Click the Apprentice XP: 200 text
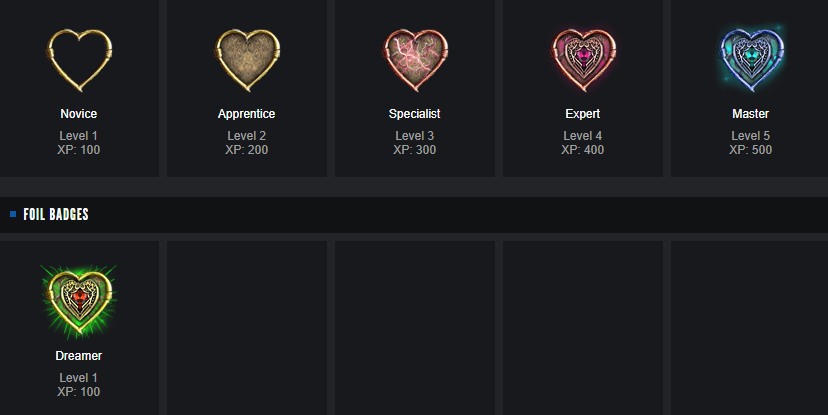The image size is (828, 415). coord(247,150)
